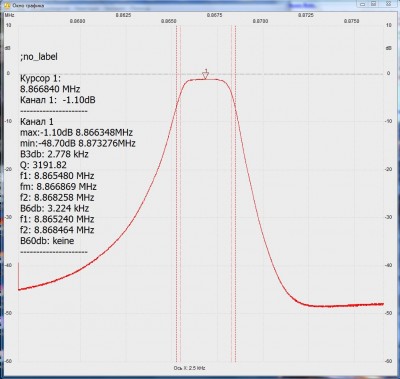This screenshot has height=379, width=400.
Task: Click the 'MHz' axis unit label
Action: (10, 15)
